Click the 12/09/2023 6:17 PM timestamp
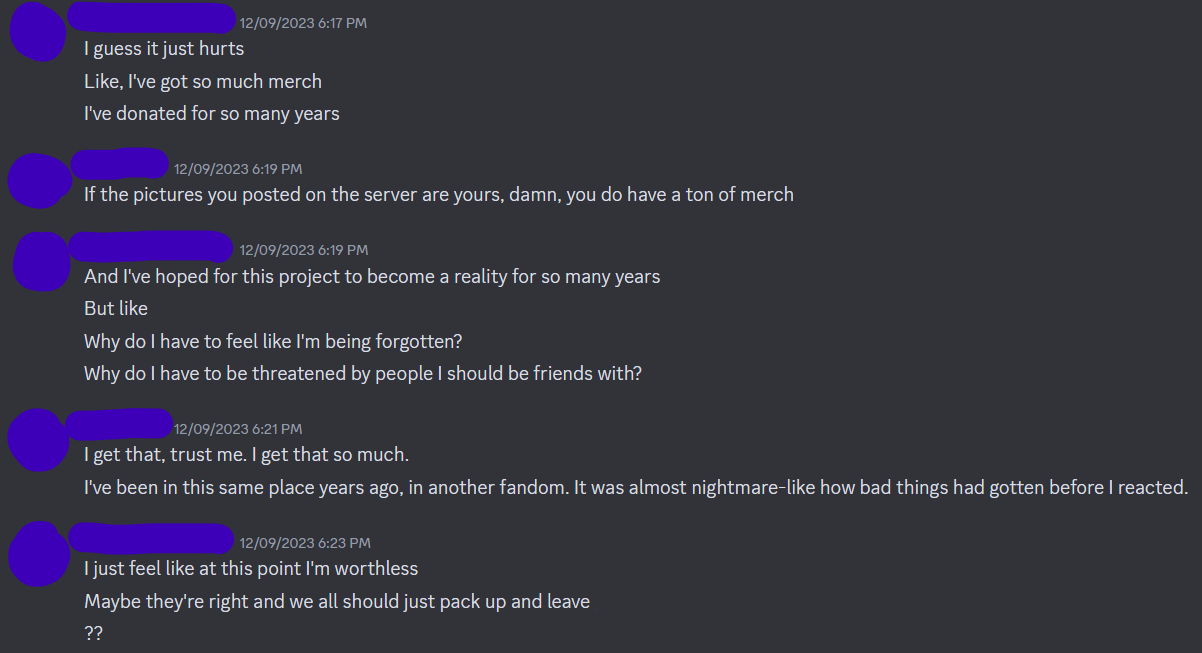This screenshot has width=1202, height=653. click(303, 23)
